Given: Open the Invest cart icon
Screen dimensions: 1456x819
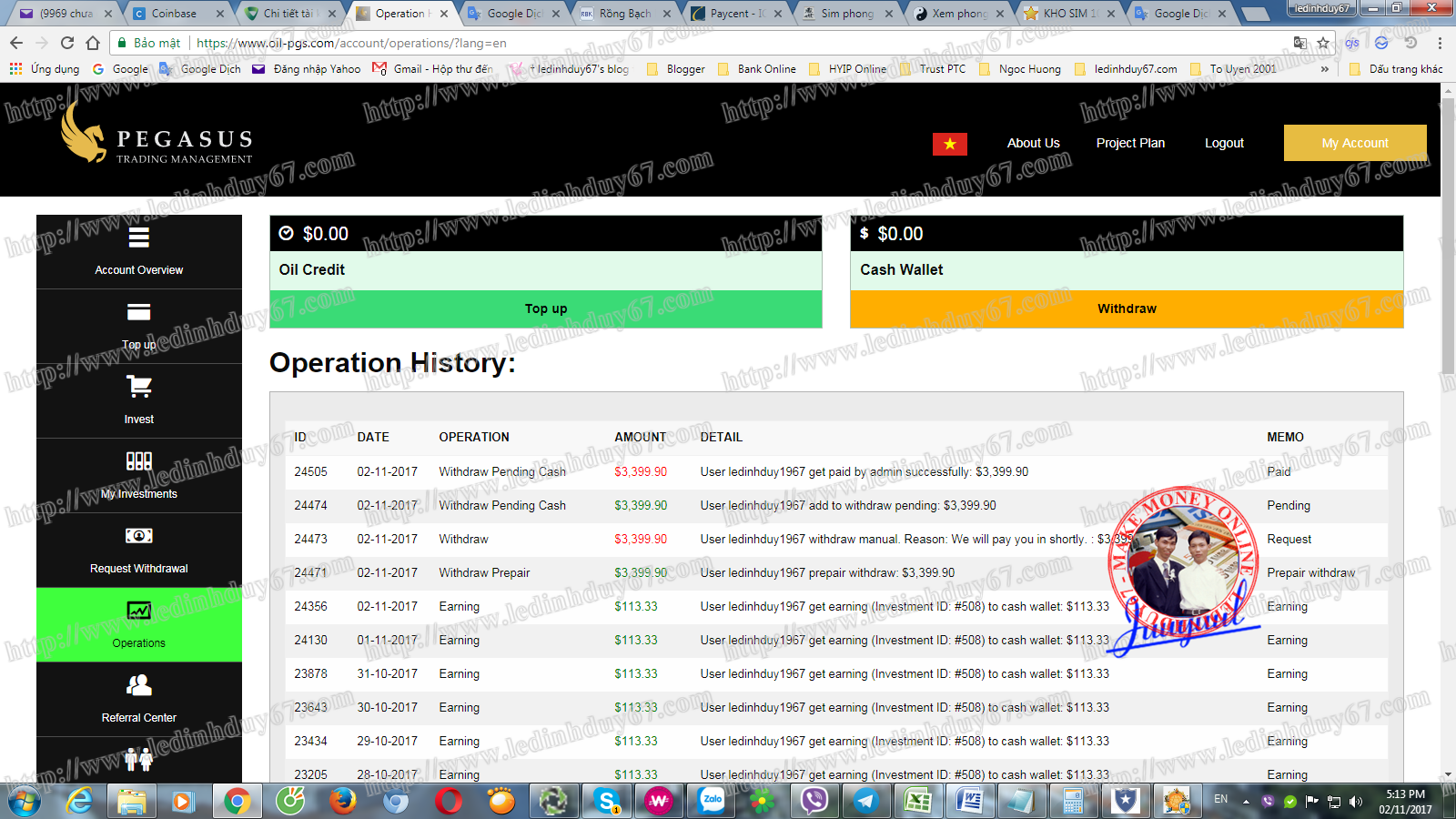Looking at the screenshot, I should point(139,387).
